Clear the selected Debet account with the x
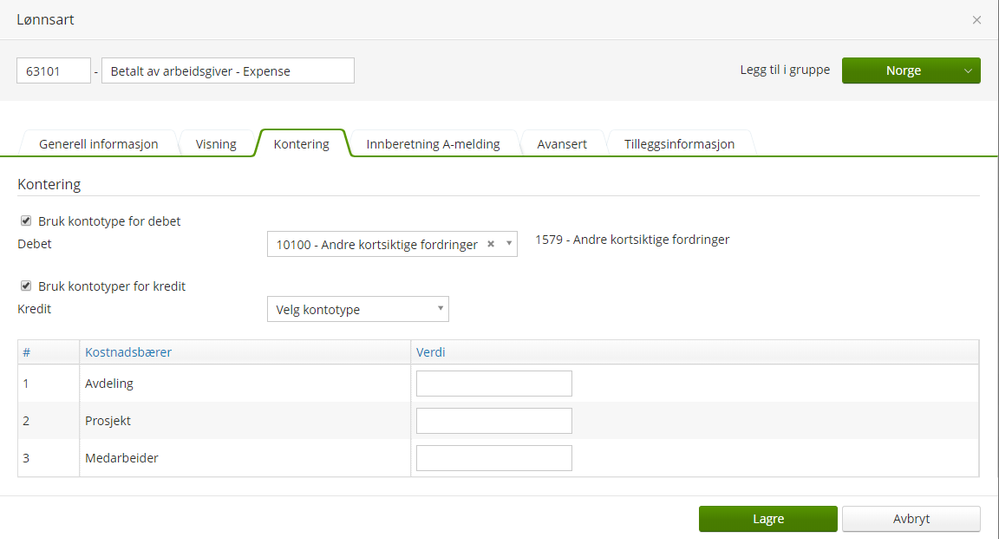 click(x=490, y=244)
